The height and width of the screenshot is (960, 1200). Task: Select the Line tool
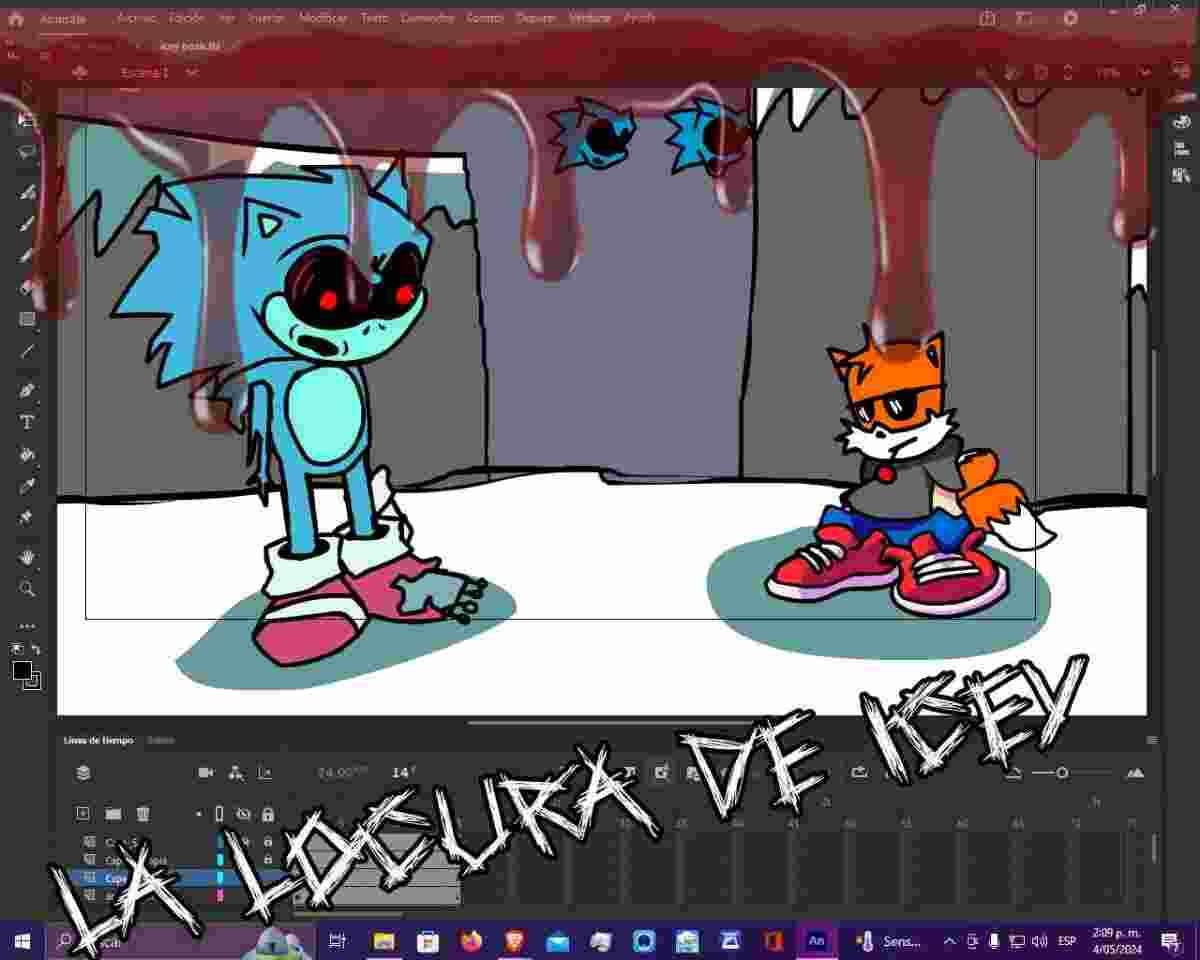coord(27,351)
